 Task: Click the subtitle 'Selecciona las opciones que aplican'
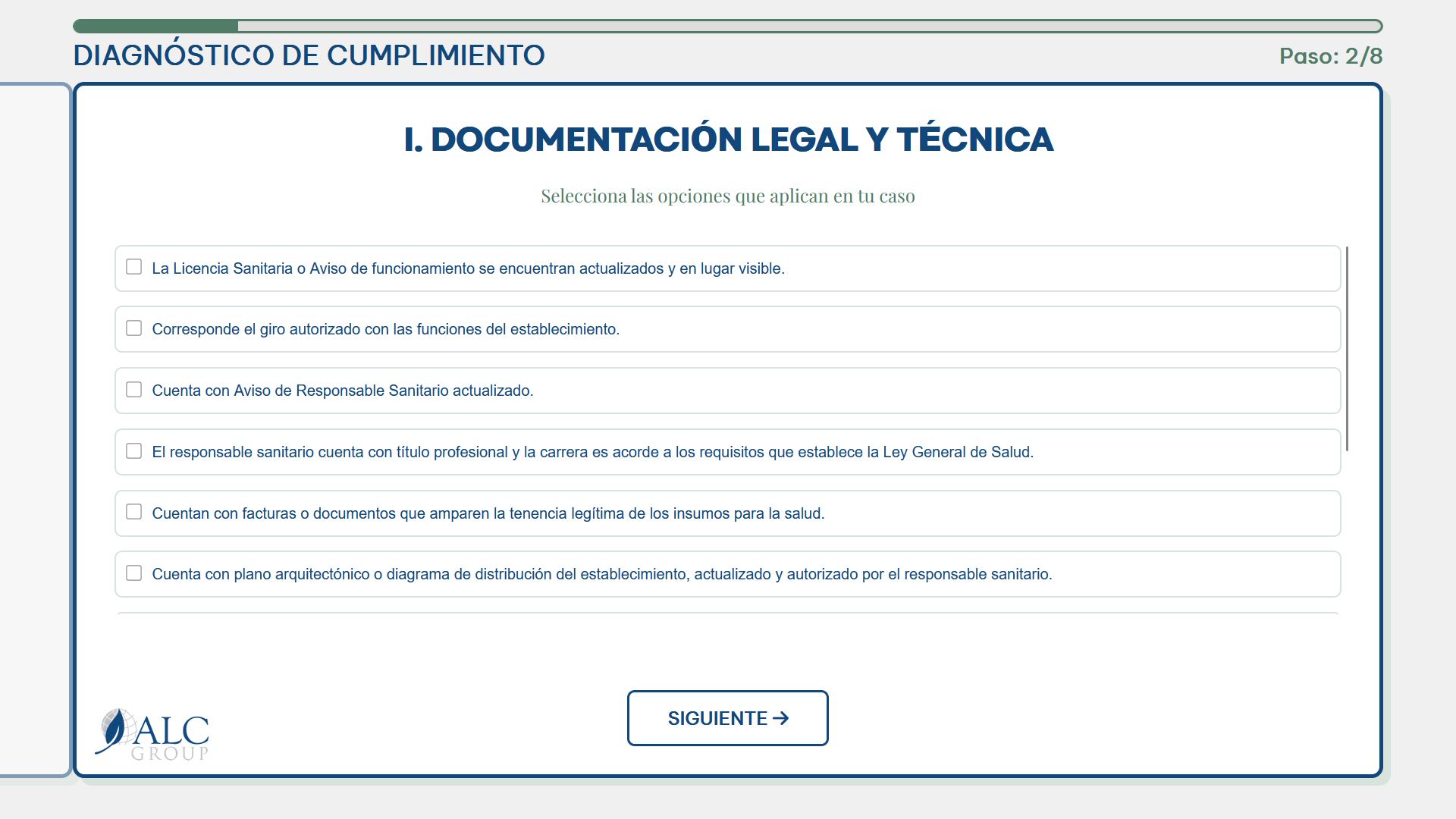point(727,196)
